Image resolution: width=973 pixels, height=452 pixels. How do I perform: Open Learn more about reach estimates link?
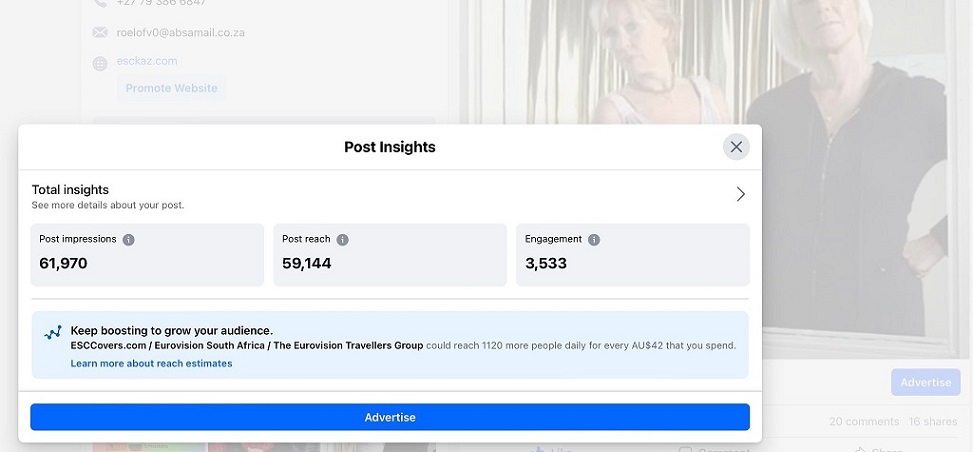(151, 364)
